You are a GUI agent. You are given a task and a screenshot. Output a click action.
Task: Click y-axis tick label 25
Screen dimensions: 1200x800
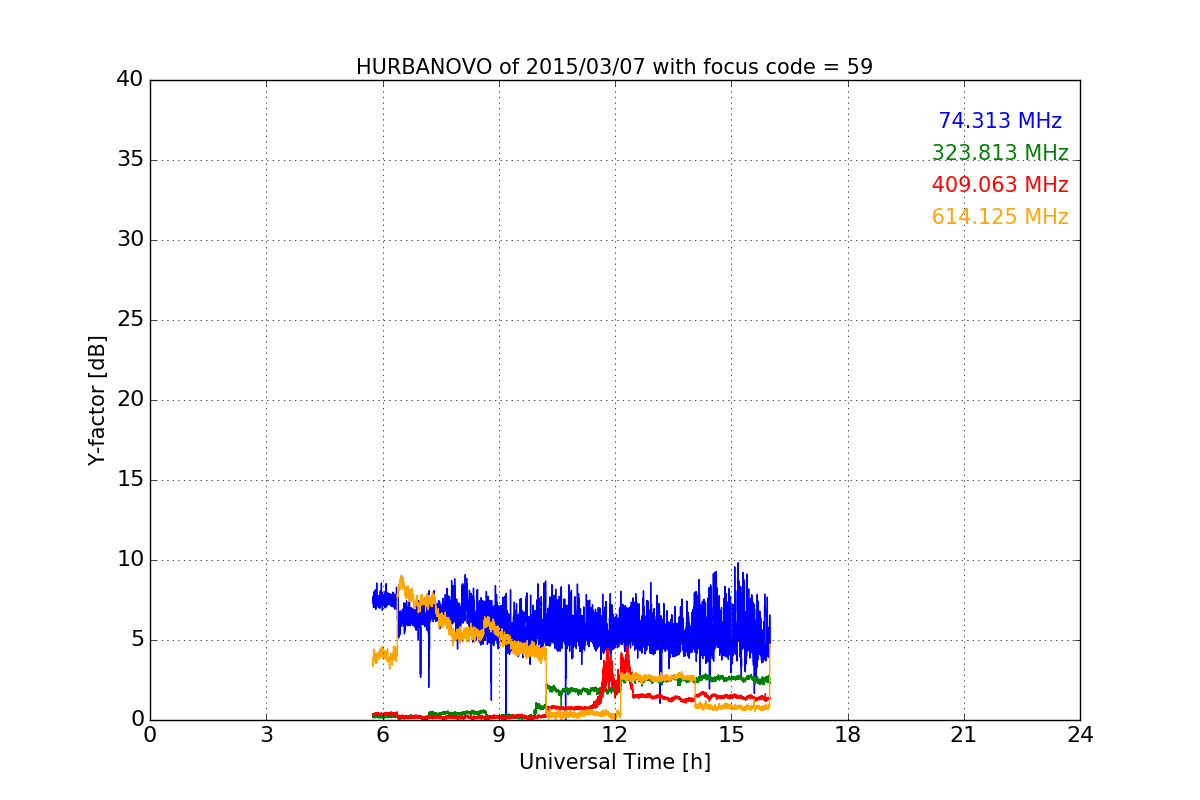130,320
